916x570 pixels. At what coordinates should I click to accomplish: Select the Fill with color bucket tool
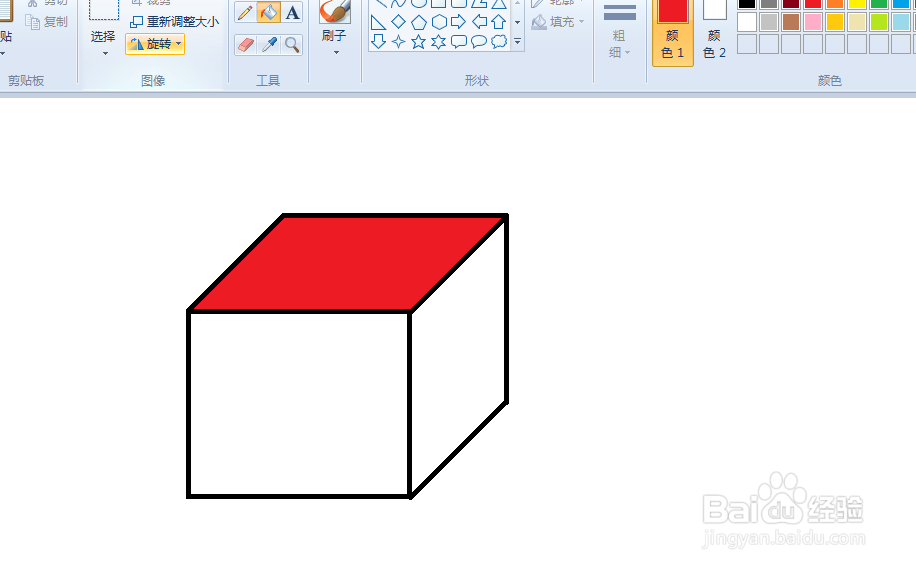pos(268,12)
